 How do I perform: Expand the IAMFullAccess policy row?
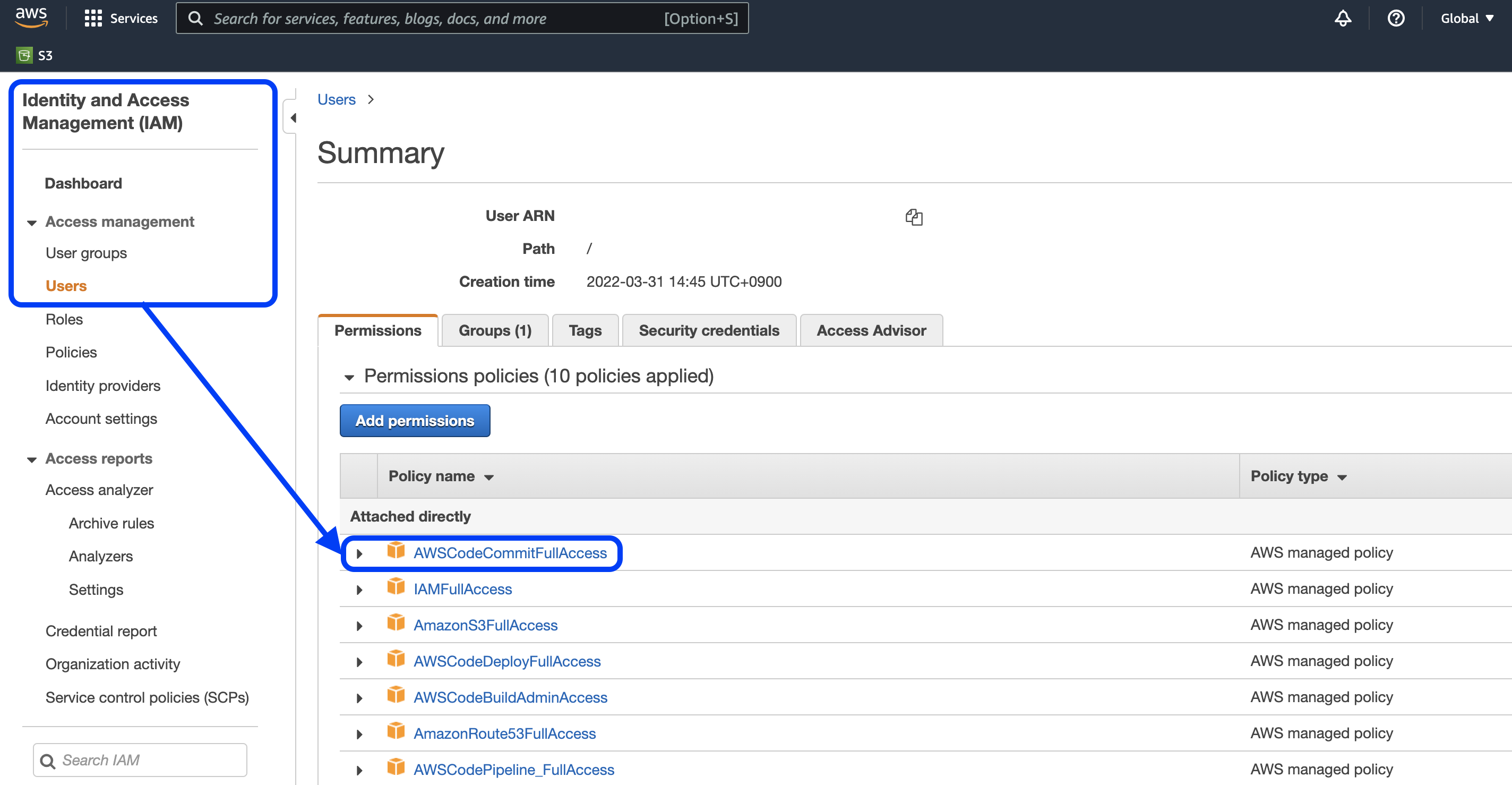[359, 590]
